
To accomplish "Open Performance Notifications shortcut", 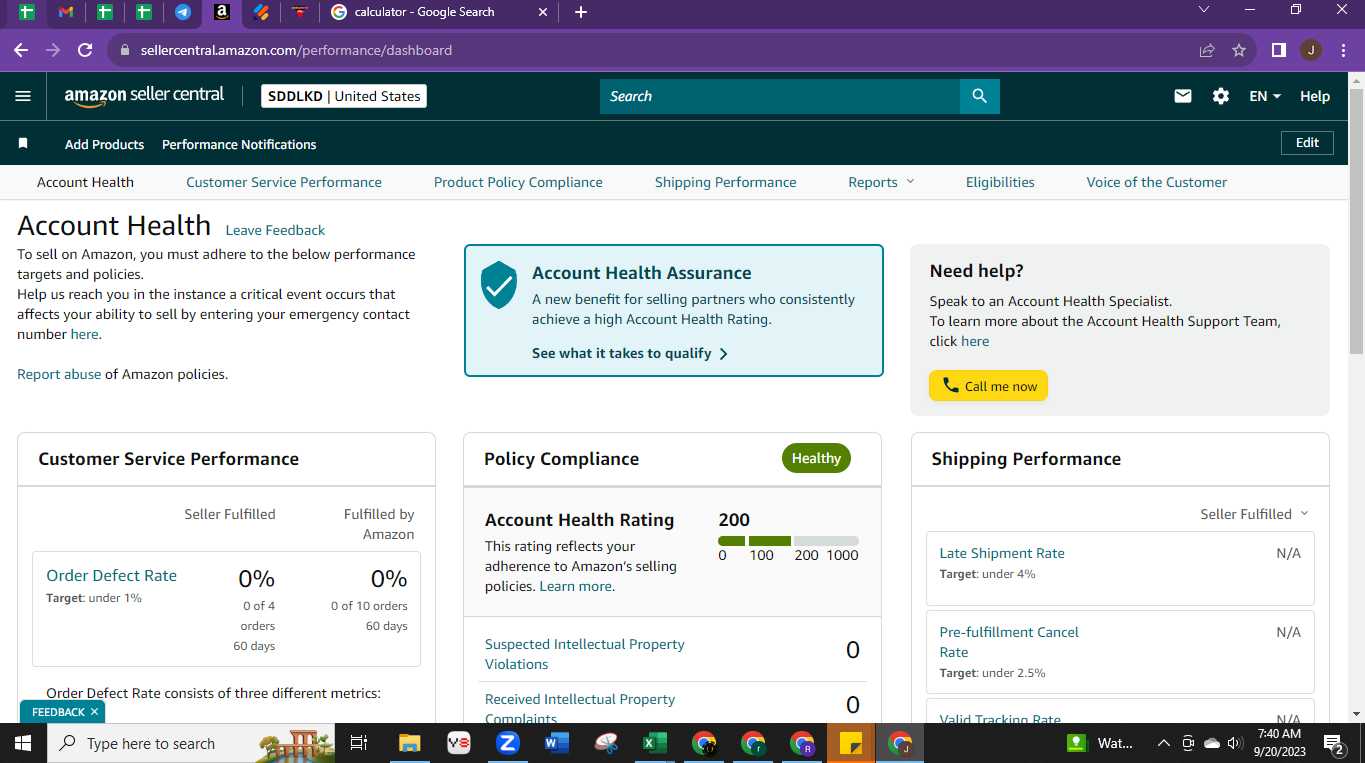I will 239,144.
